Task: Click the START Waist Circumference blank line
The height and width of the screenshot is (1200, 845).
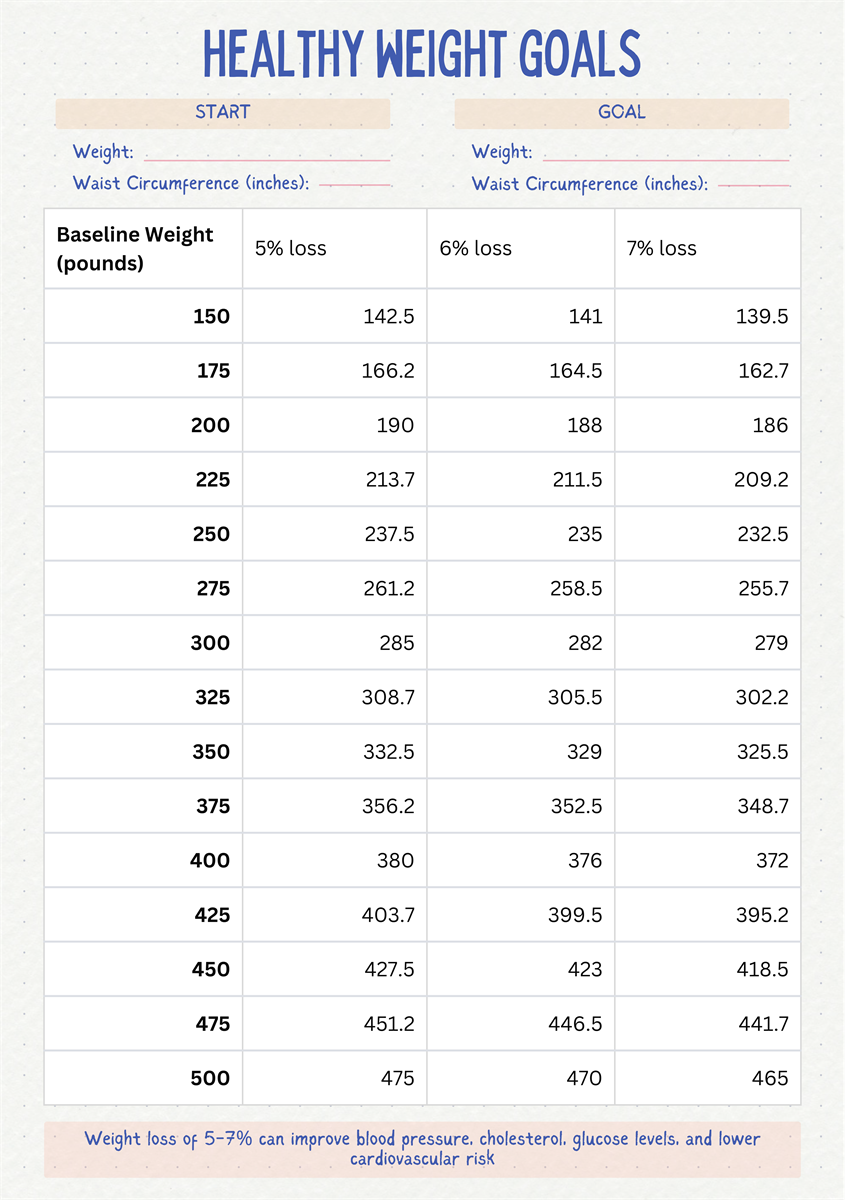Action: click(x=355, y=185)
